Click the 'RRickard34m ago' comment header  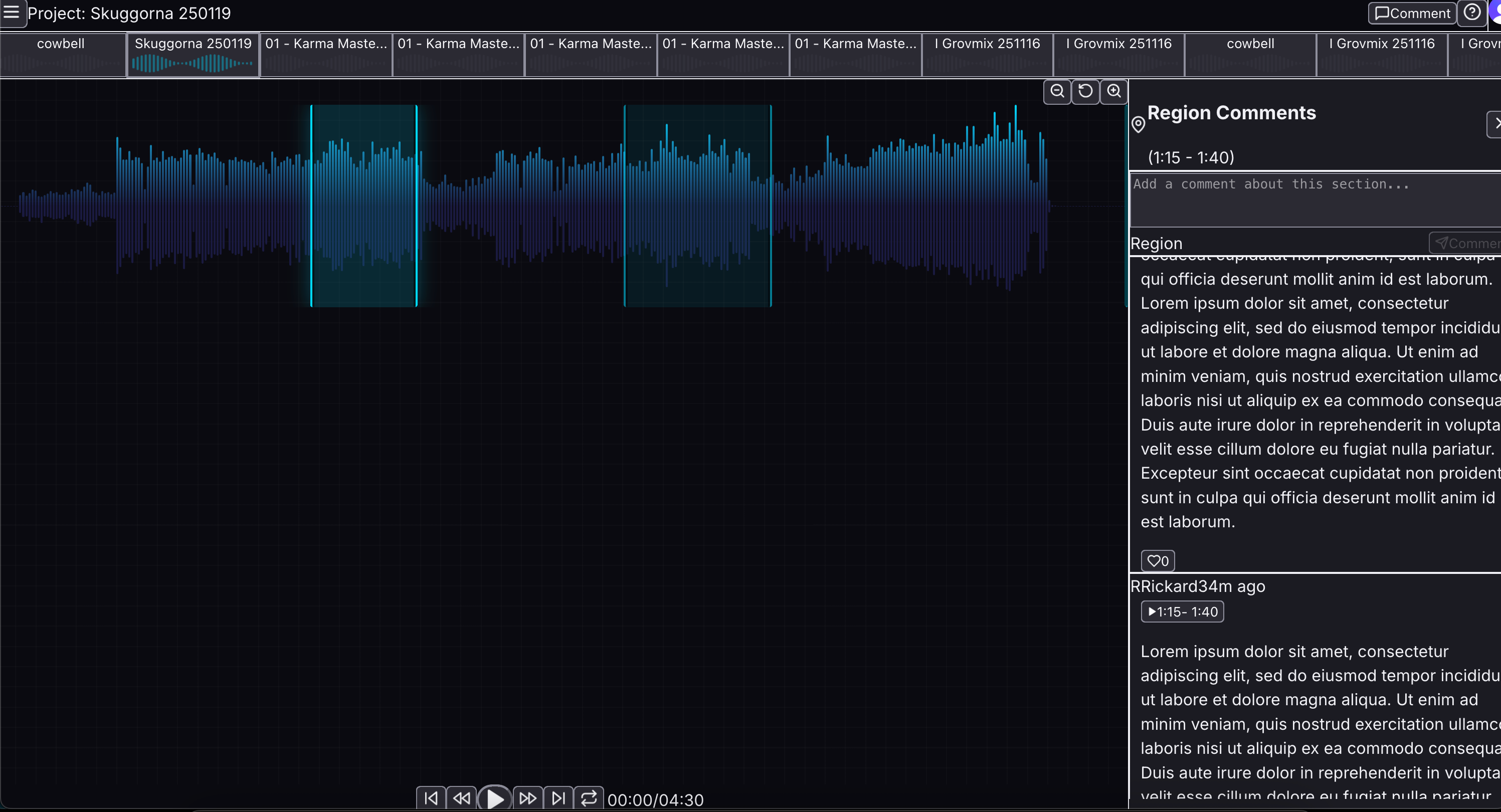pyautogui.click(x=1197, y=586)
